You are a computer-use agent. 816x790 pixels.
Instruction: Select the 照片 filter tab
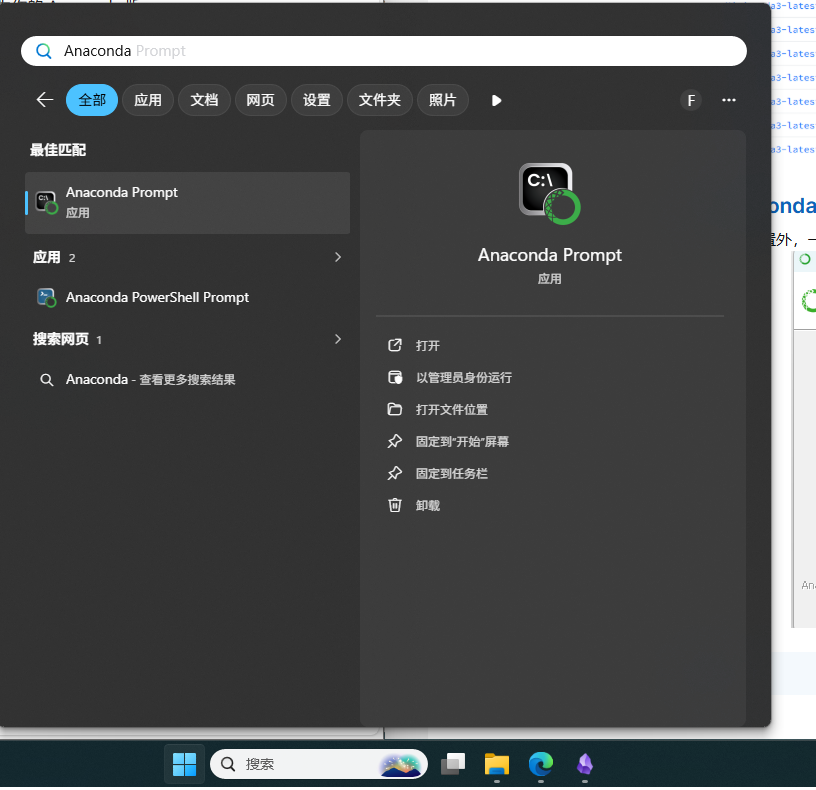click(x=443, y=100)
